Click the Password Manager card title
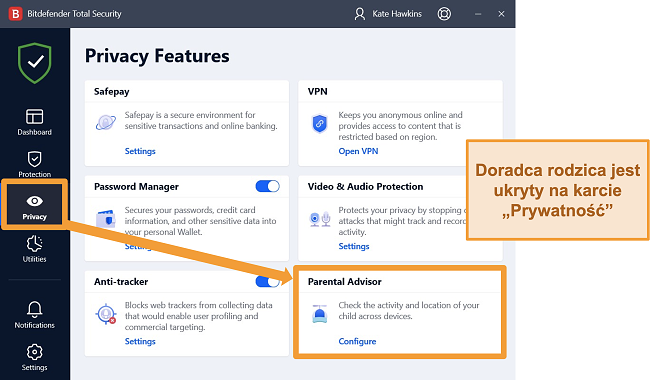650x380 pixels. (x=136, y=187)
